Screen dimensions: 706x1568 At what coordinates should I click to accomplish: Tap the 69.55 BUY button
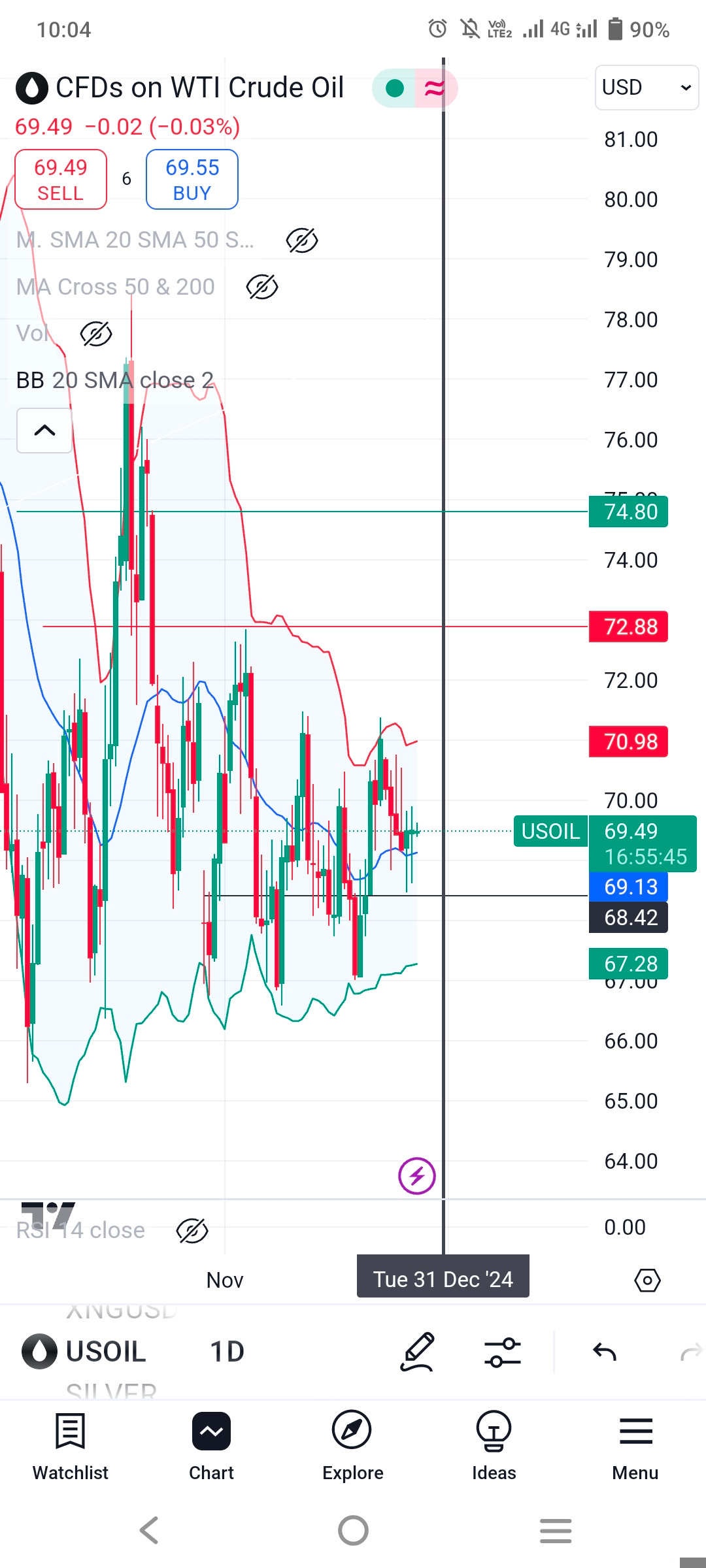click(192, 180)
